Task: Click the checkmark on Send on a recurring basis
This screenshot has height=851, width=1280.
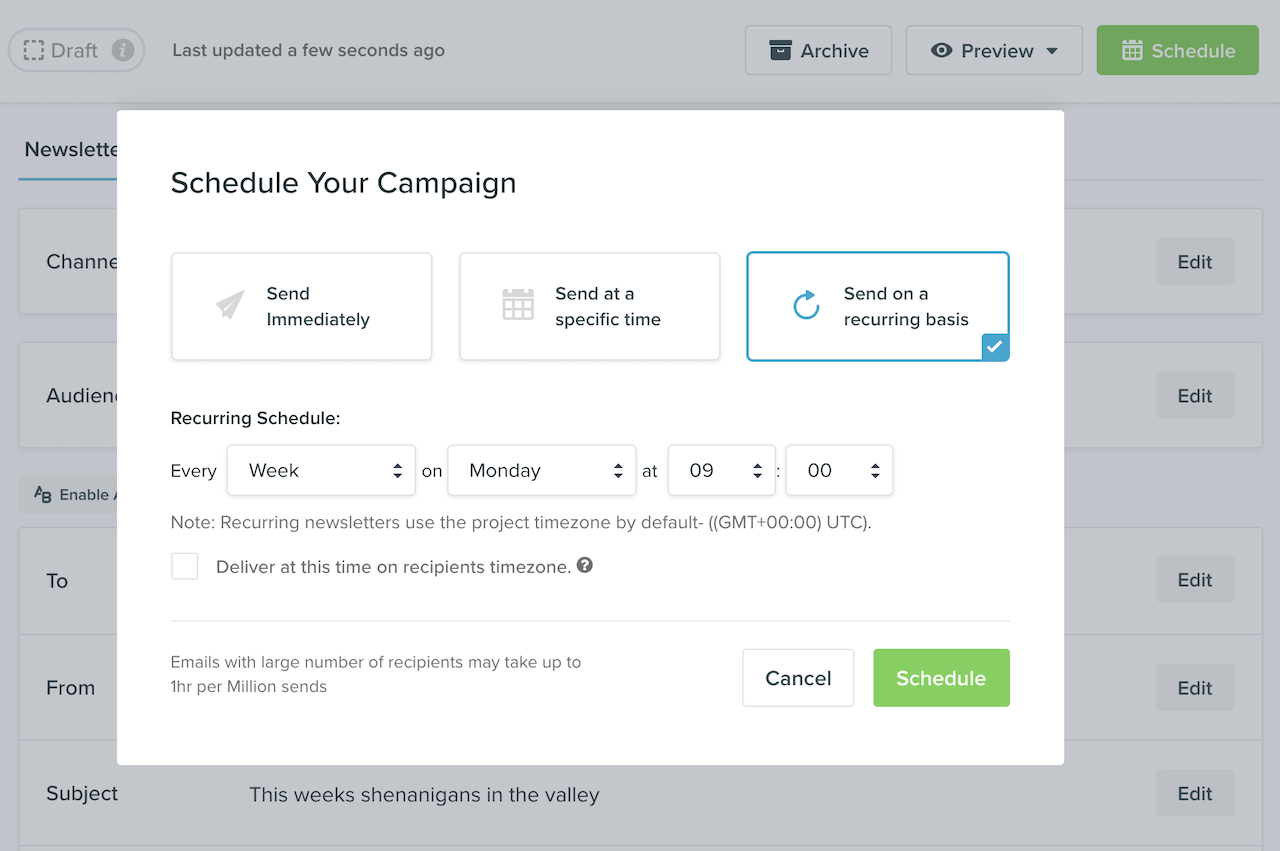Action: pos(994,347)
